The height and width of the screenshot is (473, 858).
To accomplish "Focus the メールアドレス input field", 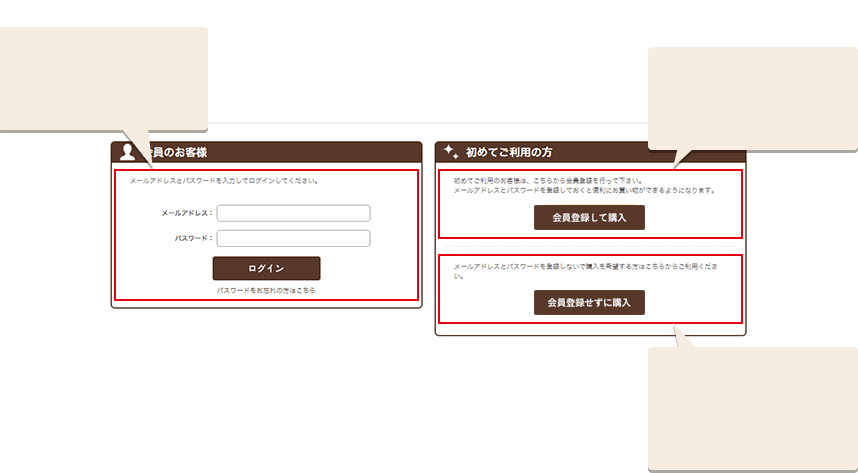I will pos(293,213).
